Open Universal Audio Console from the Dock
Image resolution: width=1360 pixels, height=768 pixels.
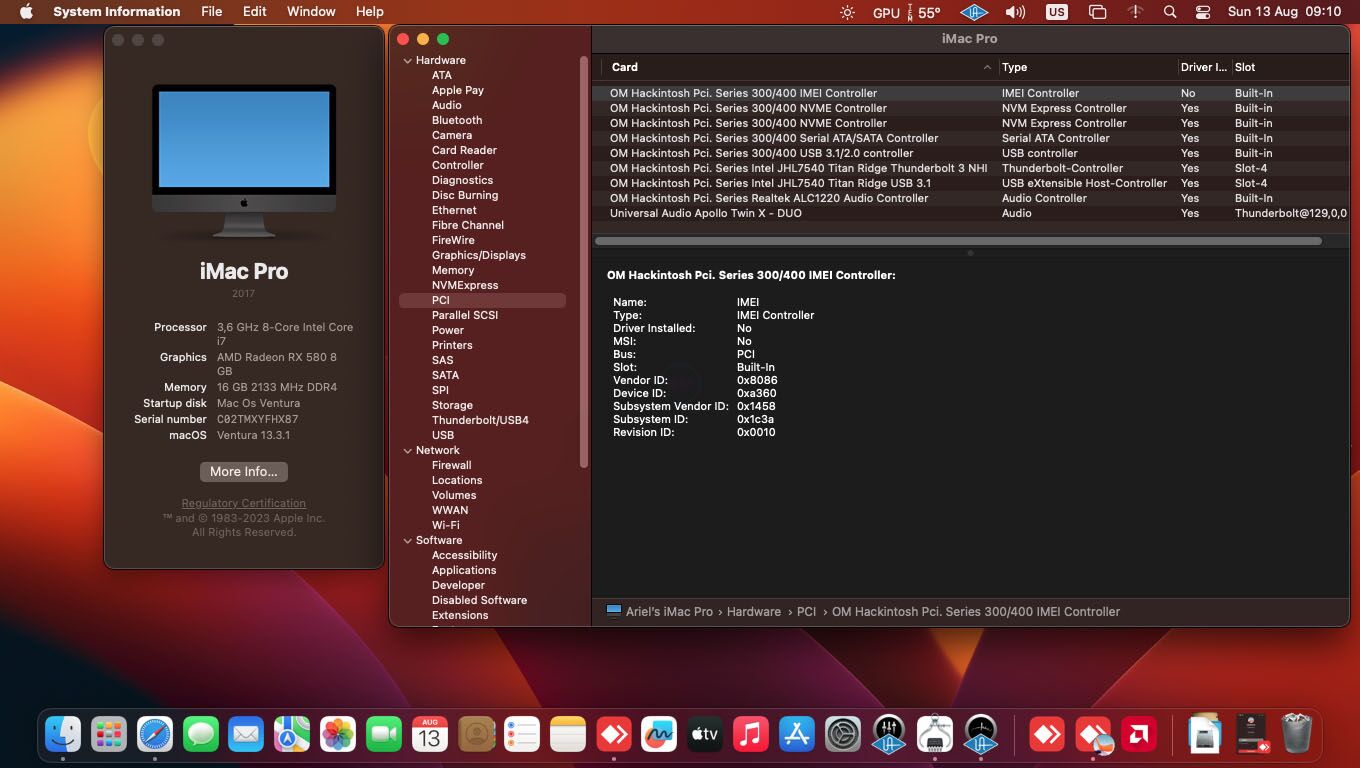888,734
